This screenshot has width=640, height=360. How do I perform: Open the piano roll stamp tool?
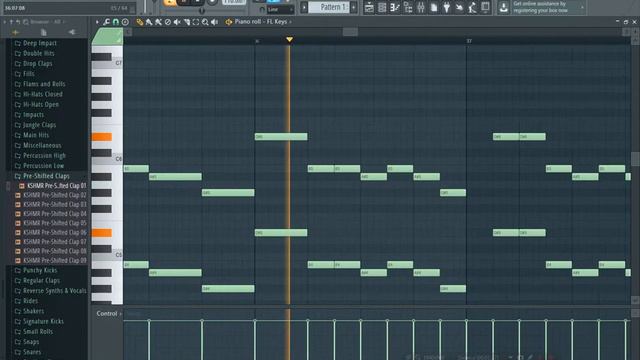tap(125, 22)
